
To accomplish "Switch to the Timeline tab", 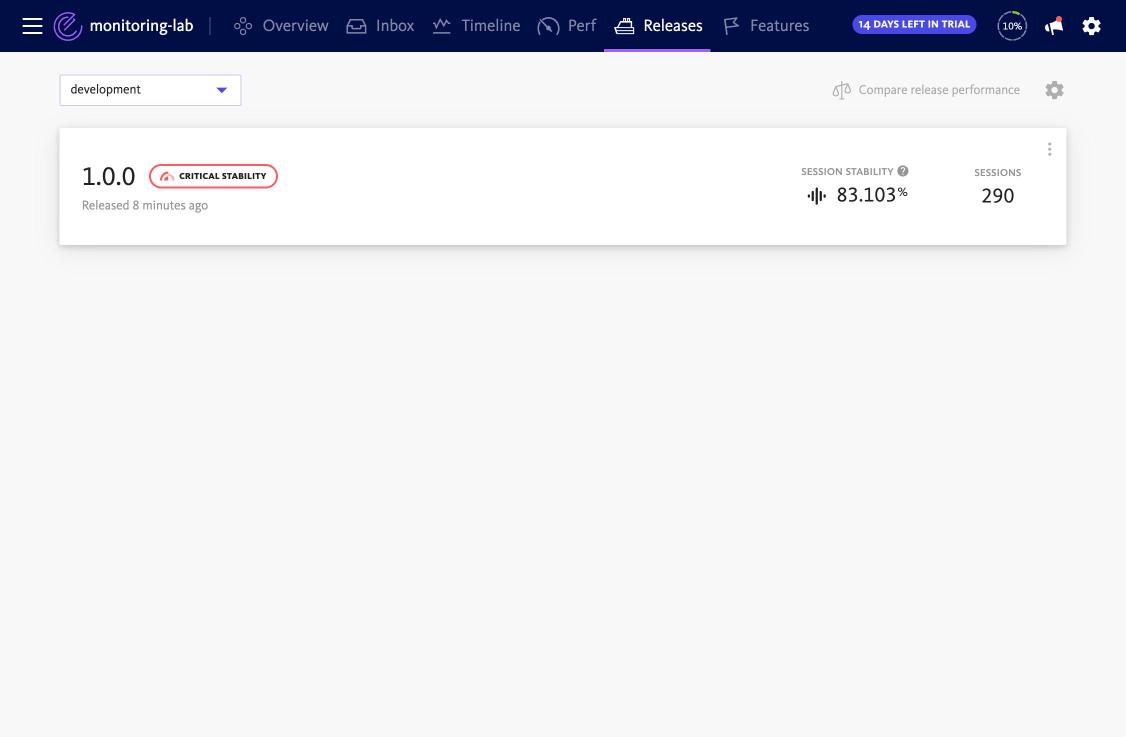I will 477,26.
